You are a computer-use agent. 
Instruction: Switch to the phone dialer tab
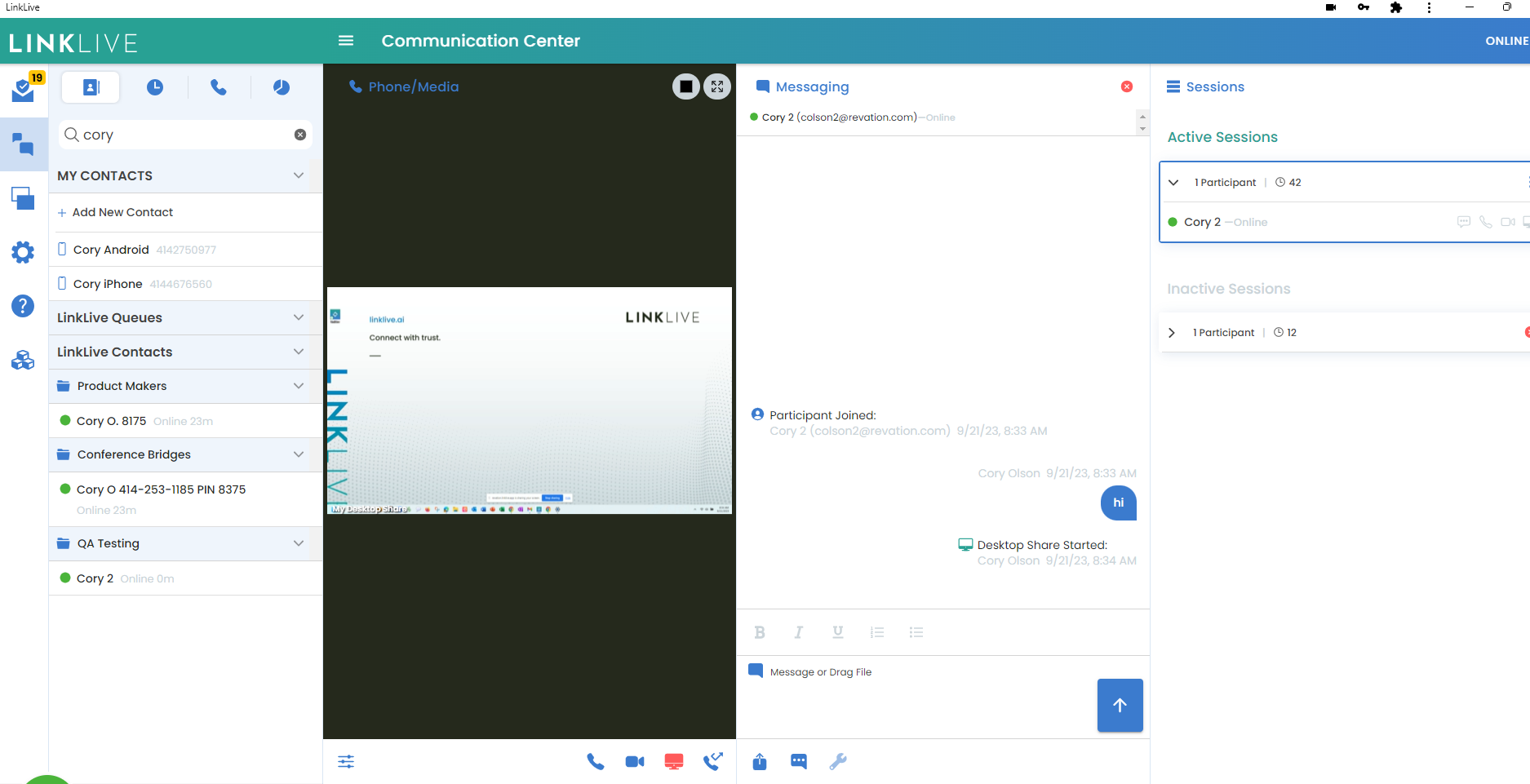219,87
